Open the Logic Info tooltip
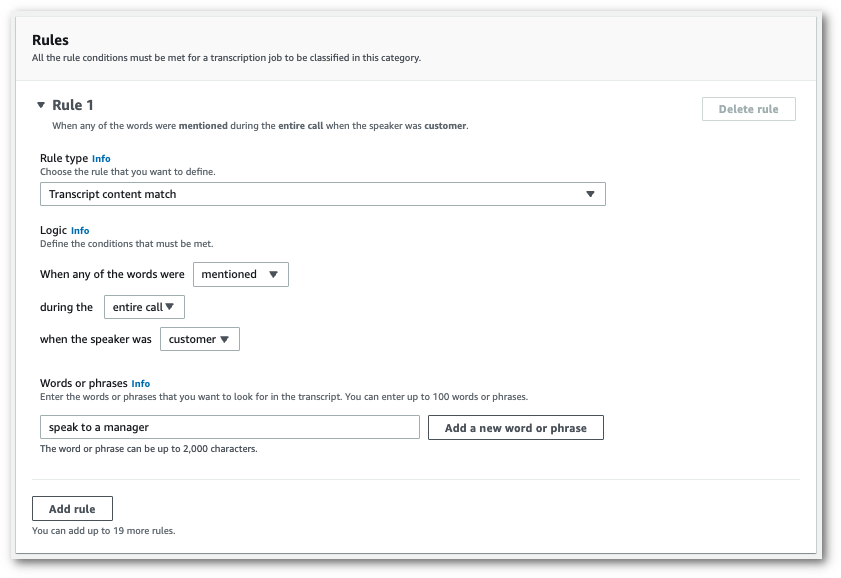Screen dimensions: 841x578 click(81, 230)
